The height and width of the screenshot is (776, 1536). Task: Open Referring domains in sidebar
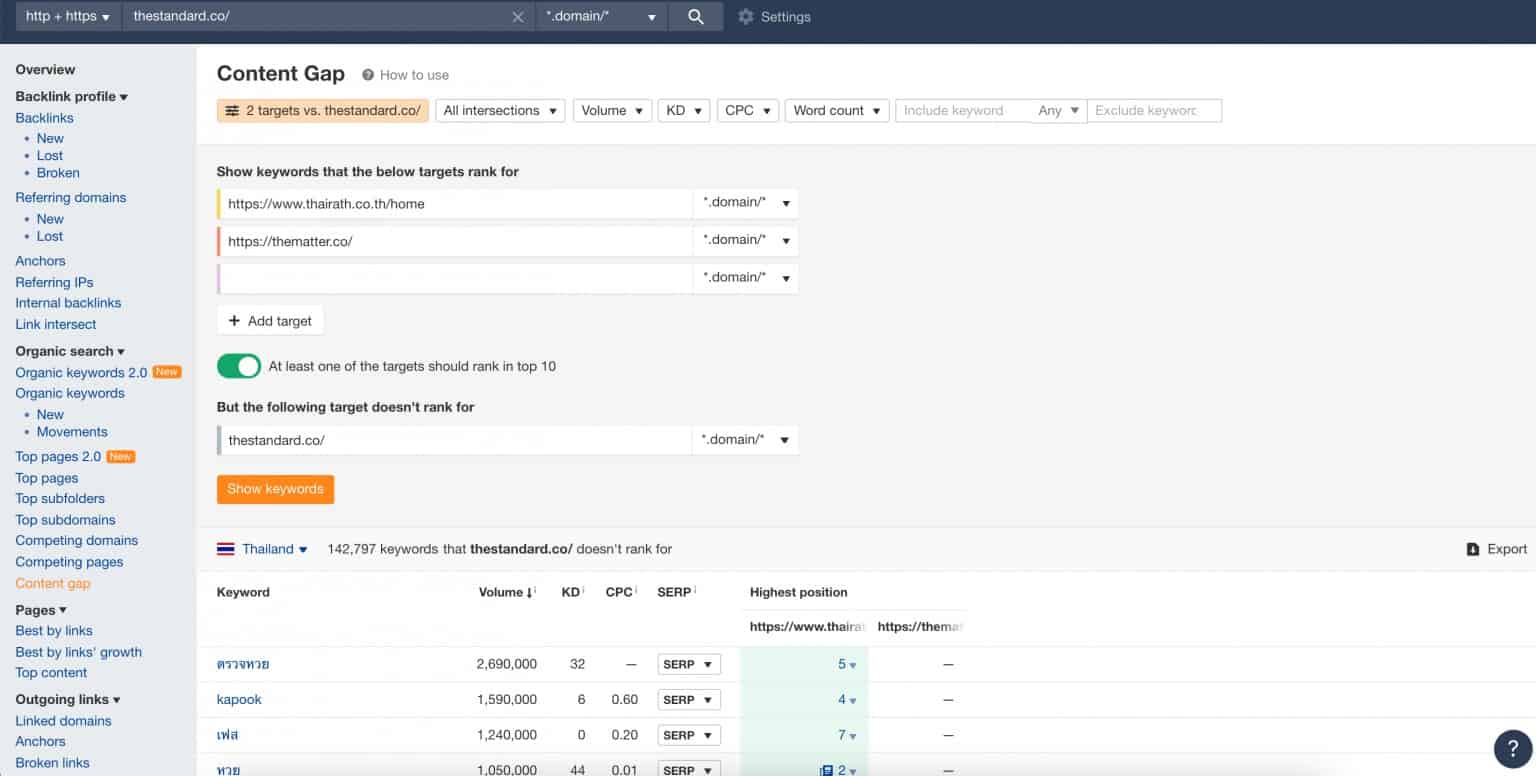tap(71, 197)
